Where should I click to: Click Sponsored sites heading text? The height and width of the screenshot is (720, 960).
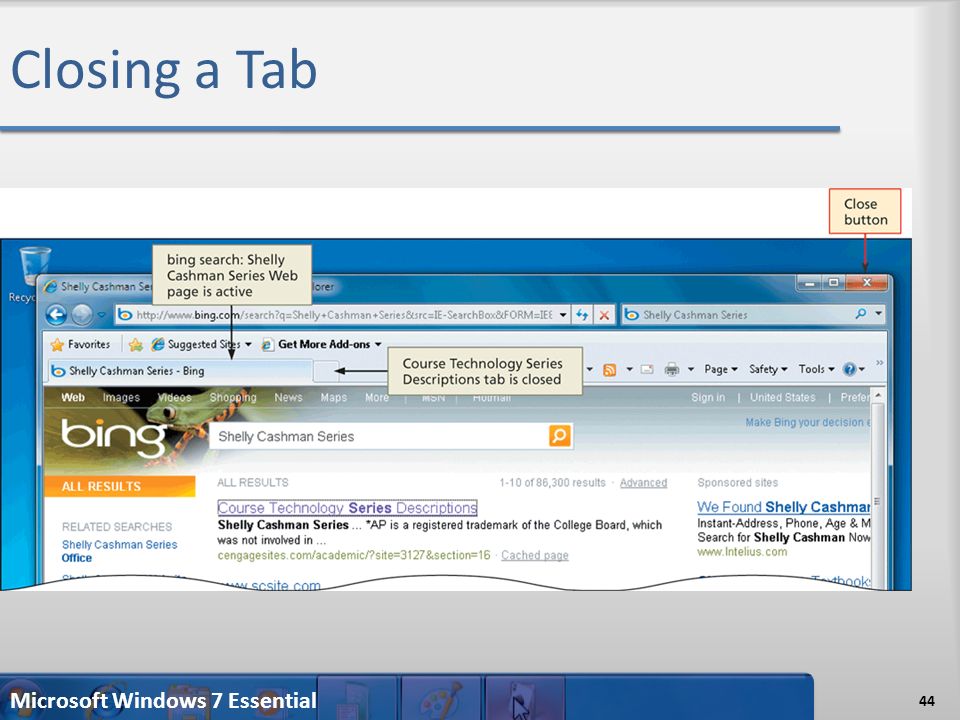tap(737, 482)
